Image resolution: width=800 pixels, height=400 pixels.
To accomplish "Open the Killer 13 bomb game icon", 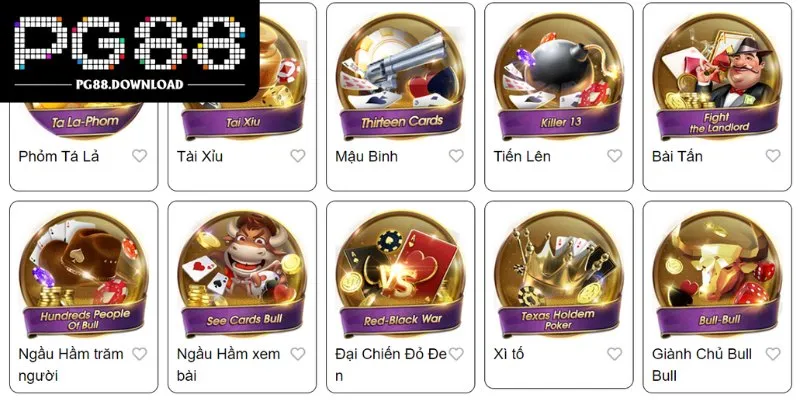I will (559, 75).
